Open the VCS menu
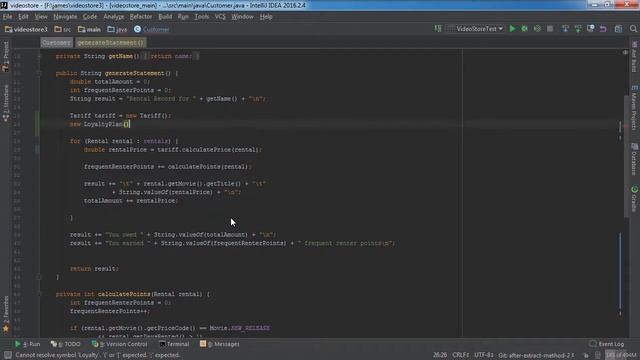Screen dimensions: 640x360 click(x=220, y=17)
